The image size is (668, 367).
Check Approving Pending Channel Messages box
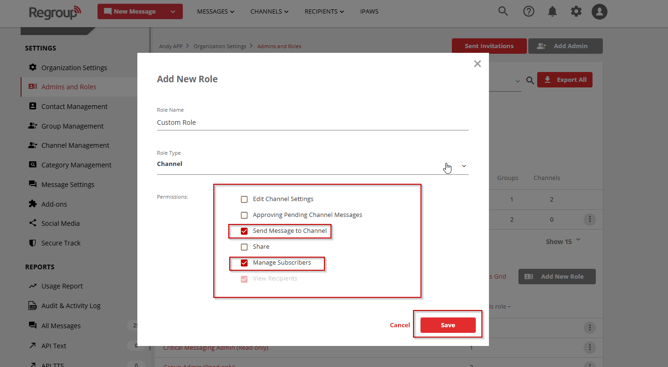(244, 215)
